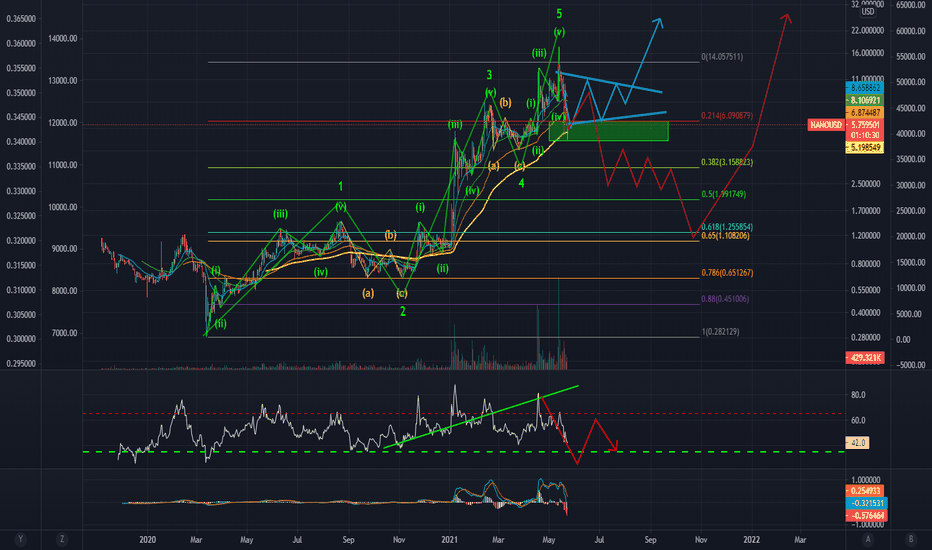The image size is (932, 550).
Task: Select the green rectangle support zone
Action: point(609,131)
